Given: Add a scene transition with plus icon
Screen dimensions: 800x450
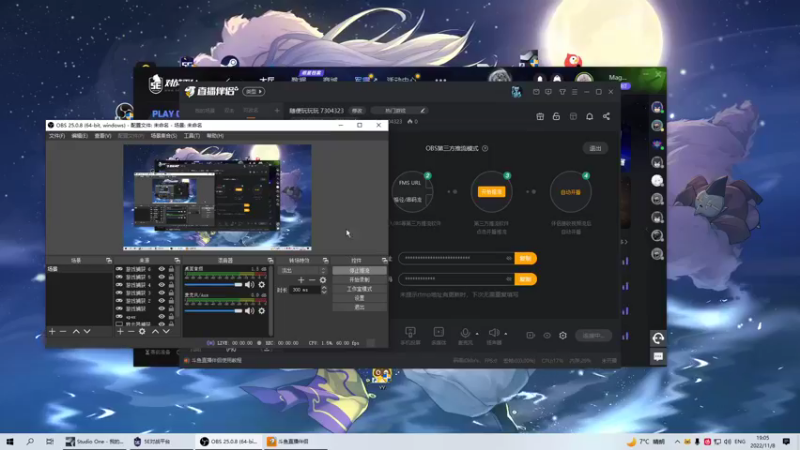Looking at the screenshot, I should (x=301, y=280).
